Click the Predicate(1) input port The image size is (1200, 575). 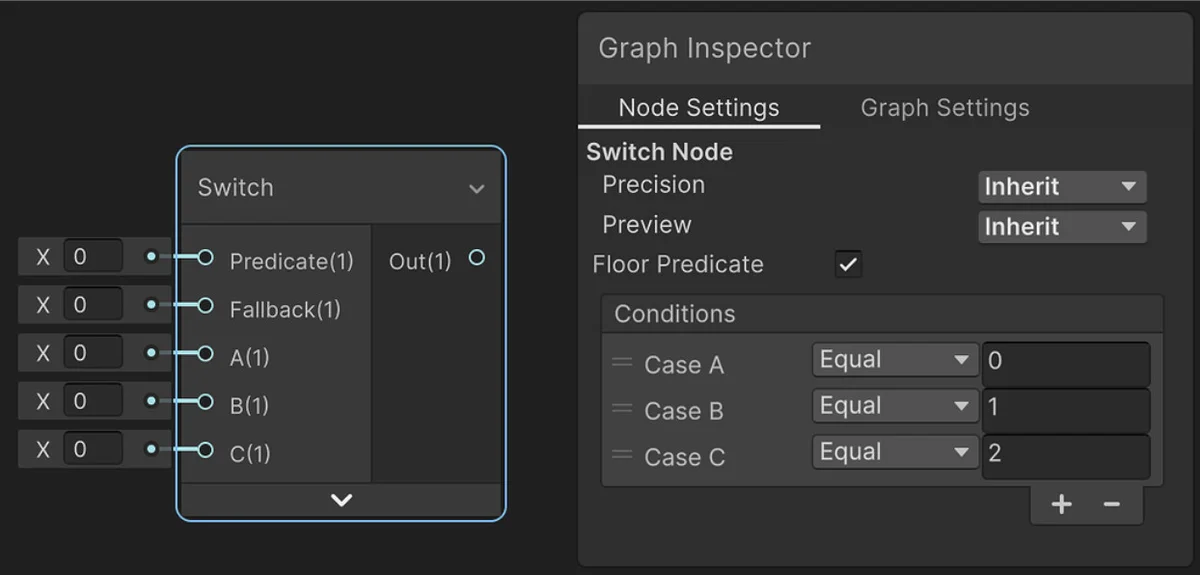tap(205, 258)
